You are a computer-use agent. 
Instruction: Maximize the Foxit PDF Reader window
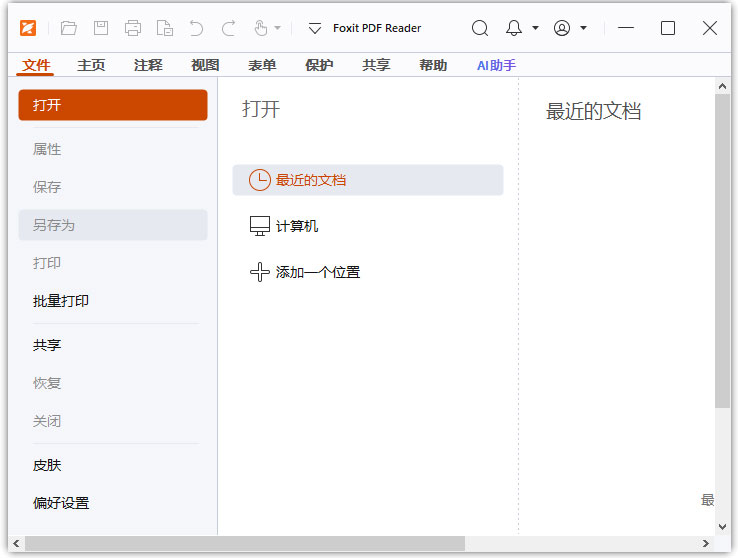coord(667,28)
